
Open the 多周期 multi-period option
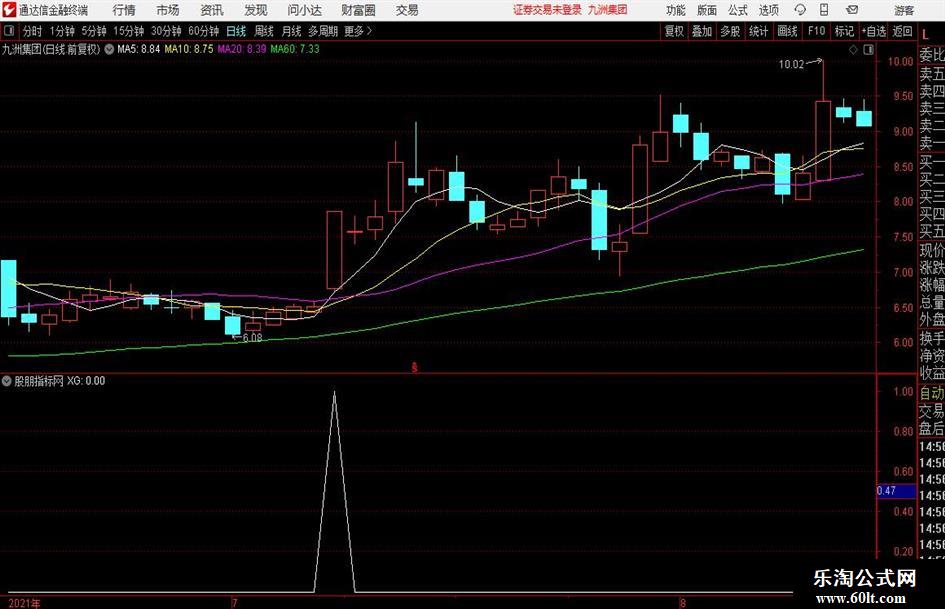[323, 31]
